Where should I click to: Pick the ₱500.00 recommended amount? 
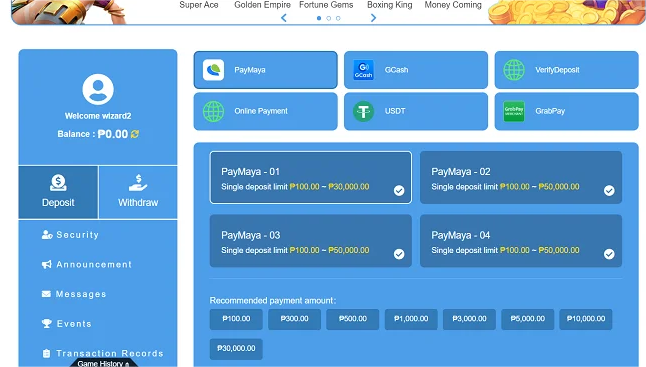353,319
